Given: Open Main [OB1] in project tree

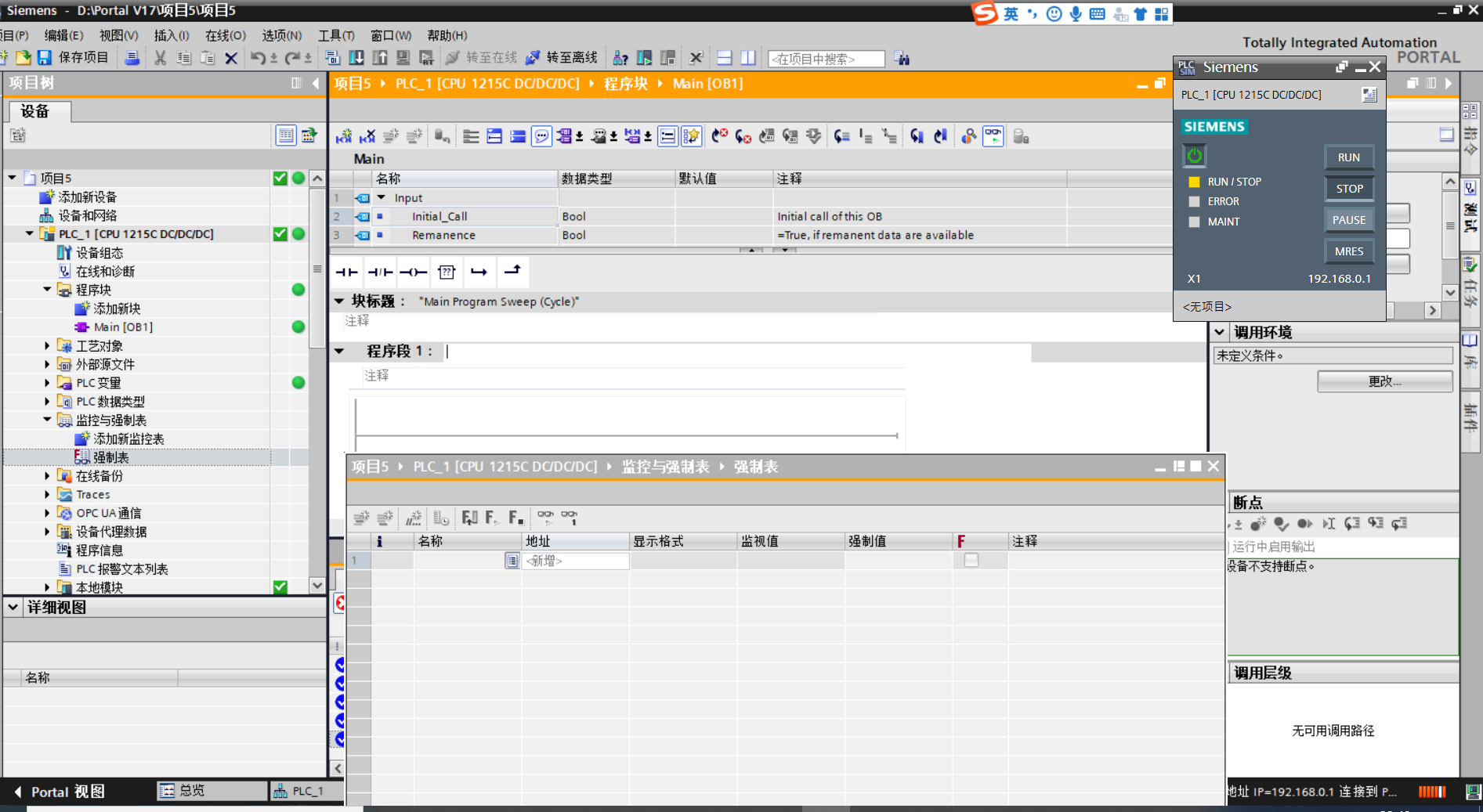Looking at the screenshot, I should (123, 327).
